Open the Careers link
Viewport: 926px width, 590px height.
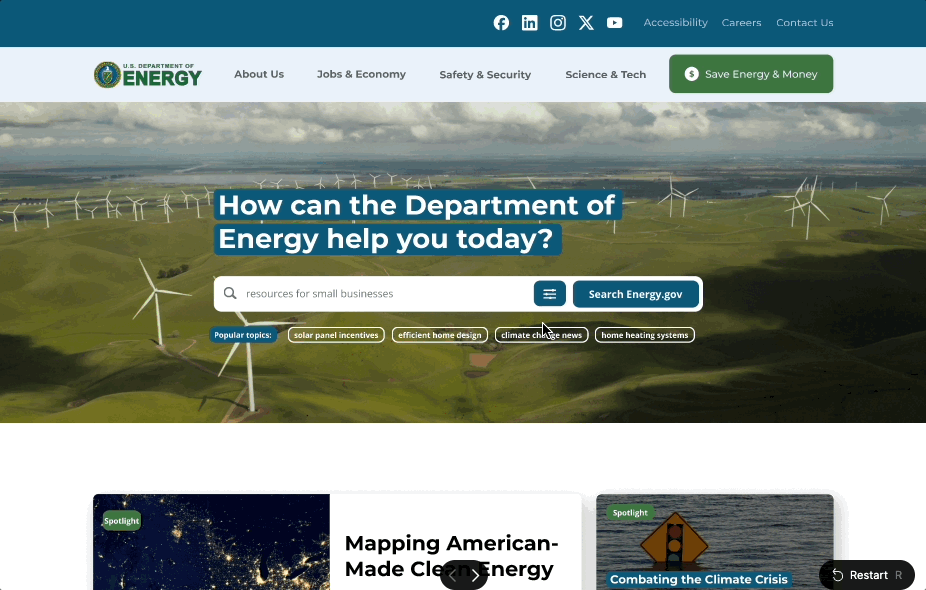pyautogui.click(x=741, y=22)
